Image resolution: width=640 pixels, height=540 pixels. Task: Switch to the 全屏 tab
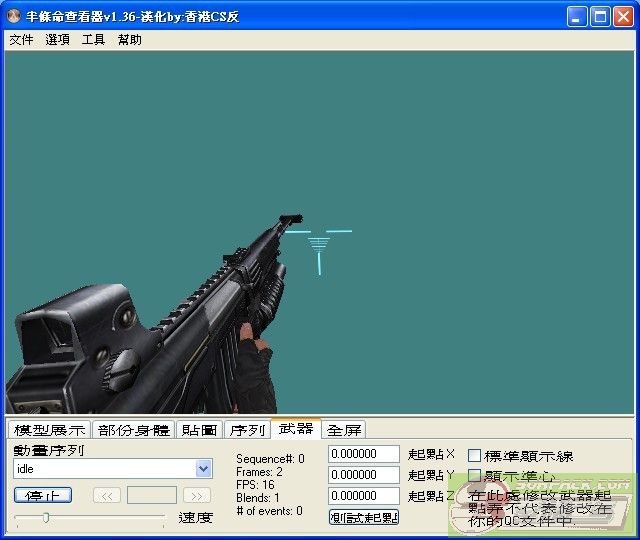click(x=344, y=430)
